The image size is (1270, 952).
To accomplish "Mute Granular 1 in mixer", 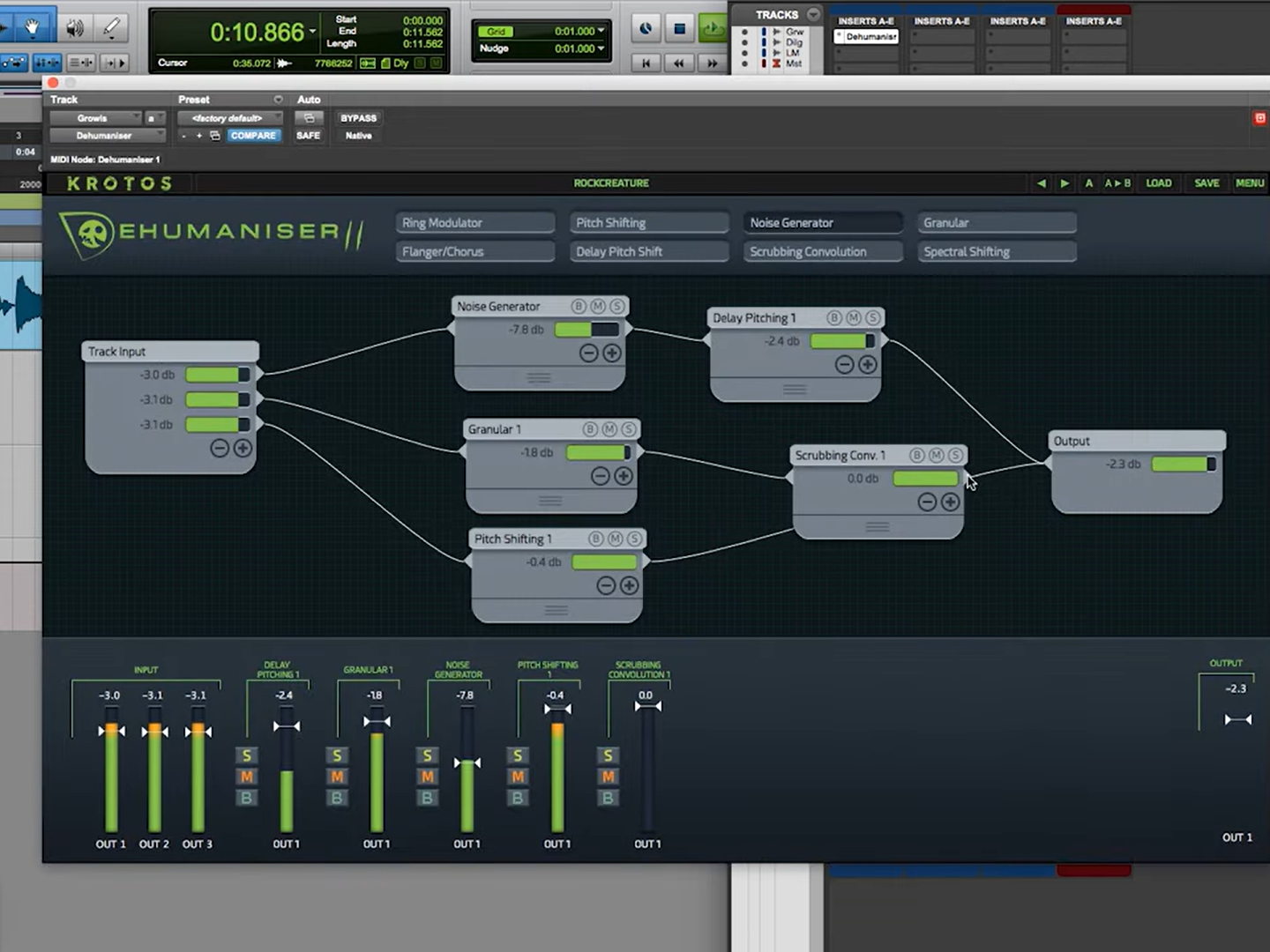I will (x=337, y=777).
